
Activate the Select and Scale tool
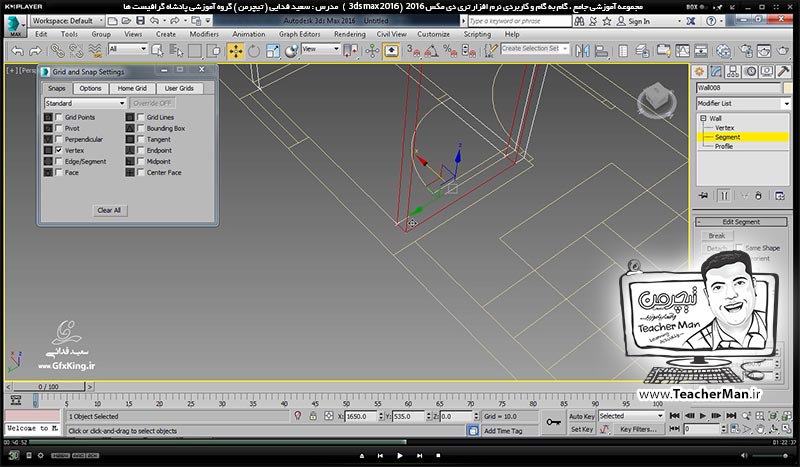[272, 51]
